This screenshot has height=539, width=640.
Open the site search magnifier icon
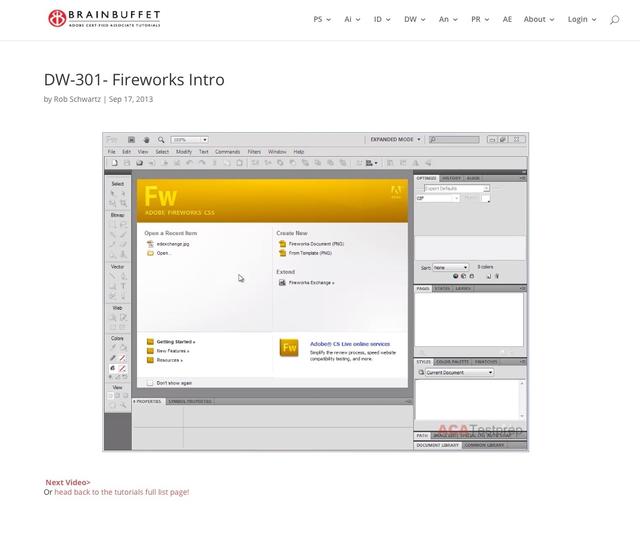point(614,19)
